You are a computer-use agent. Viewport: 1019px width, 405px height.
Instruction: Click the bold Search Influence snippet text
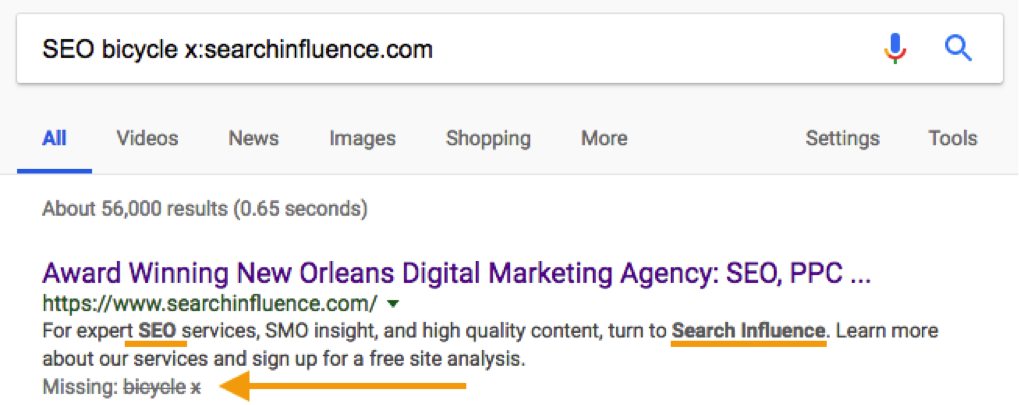749,330
